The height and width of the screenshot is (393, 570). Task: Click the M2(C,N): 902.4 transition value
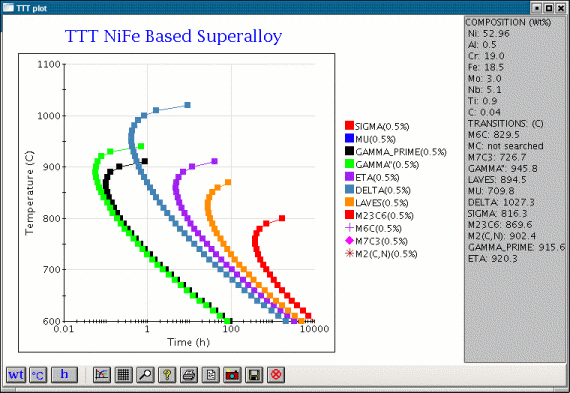502,236
